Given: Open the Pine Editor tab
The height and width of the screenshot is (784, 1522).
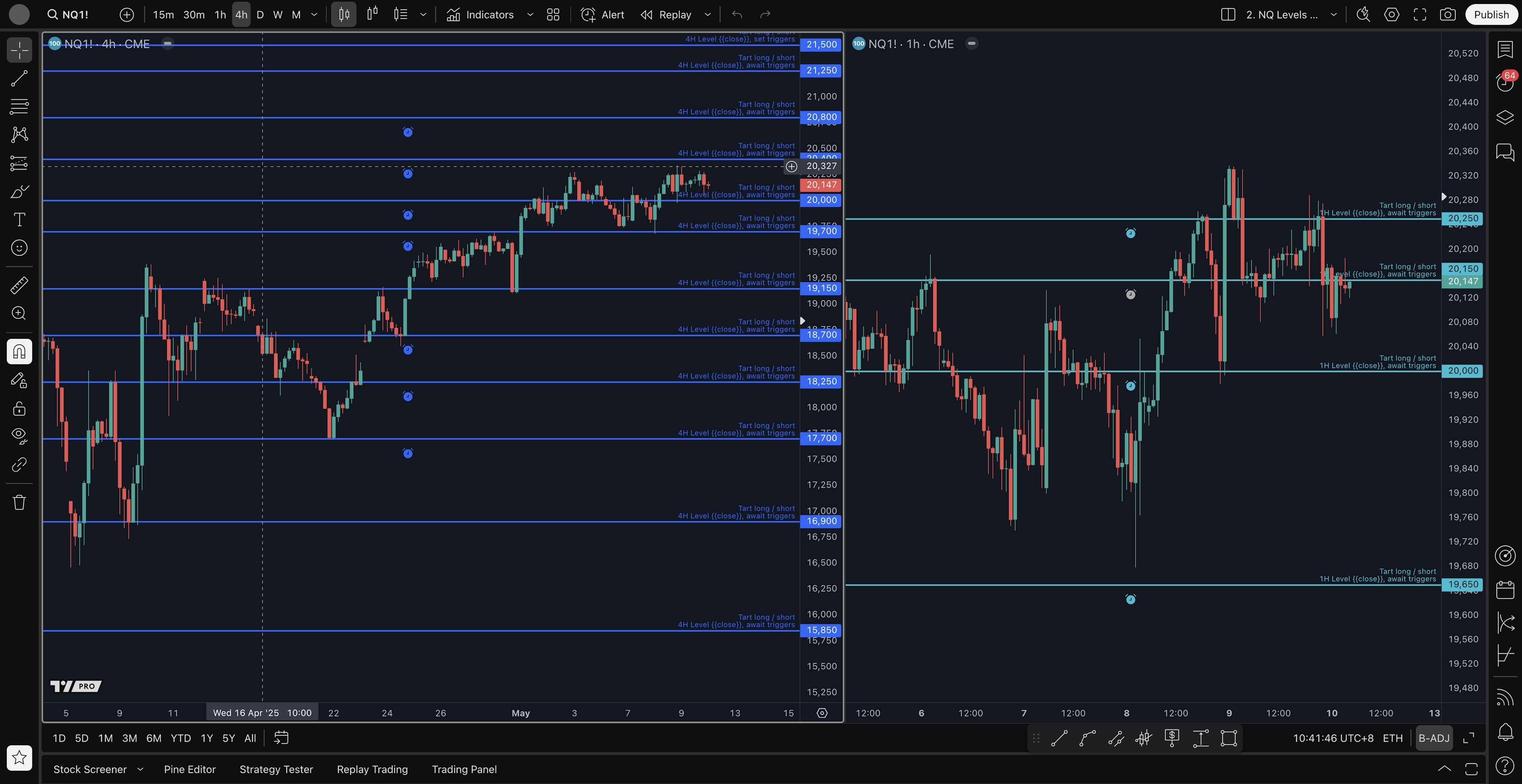Looking at the screenshot, I should (190, 769).
